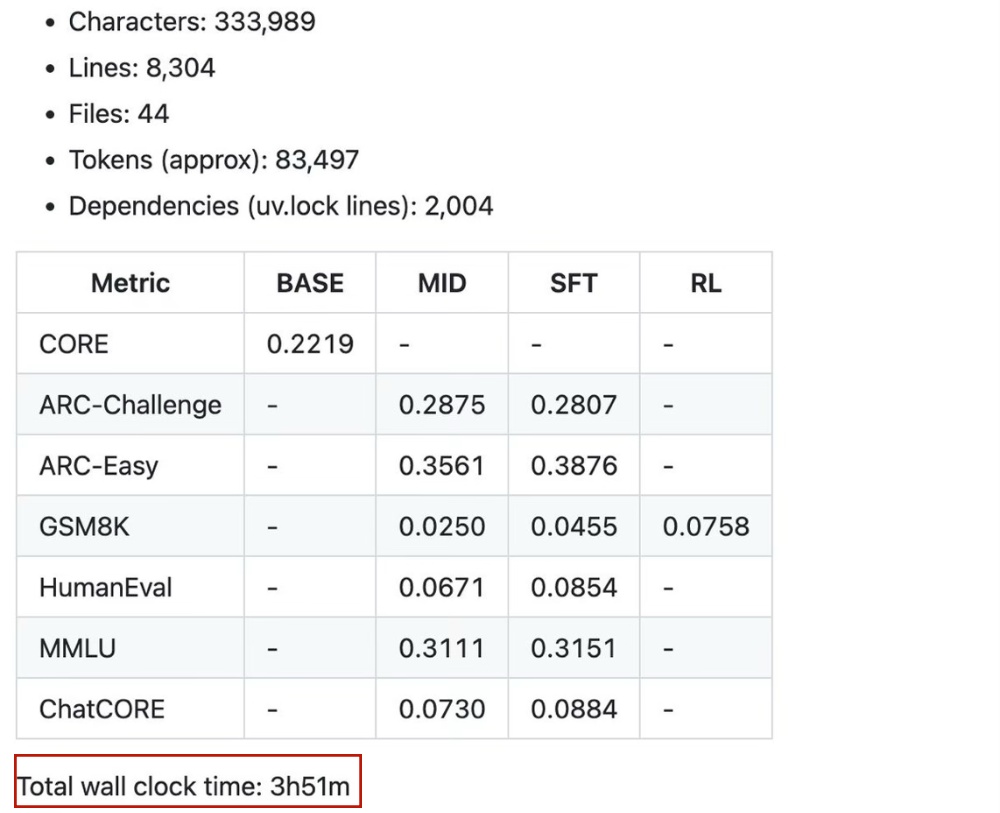Click the HumanEval row label
This screenshot has width=1000, height=813.
(105, 587)
